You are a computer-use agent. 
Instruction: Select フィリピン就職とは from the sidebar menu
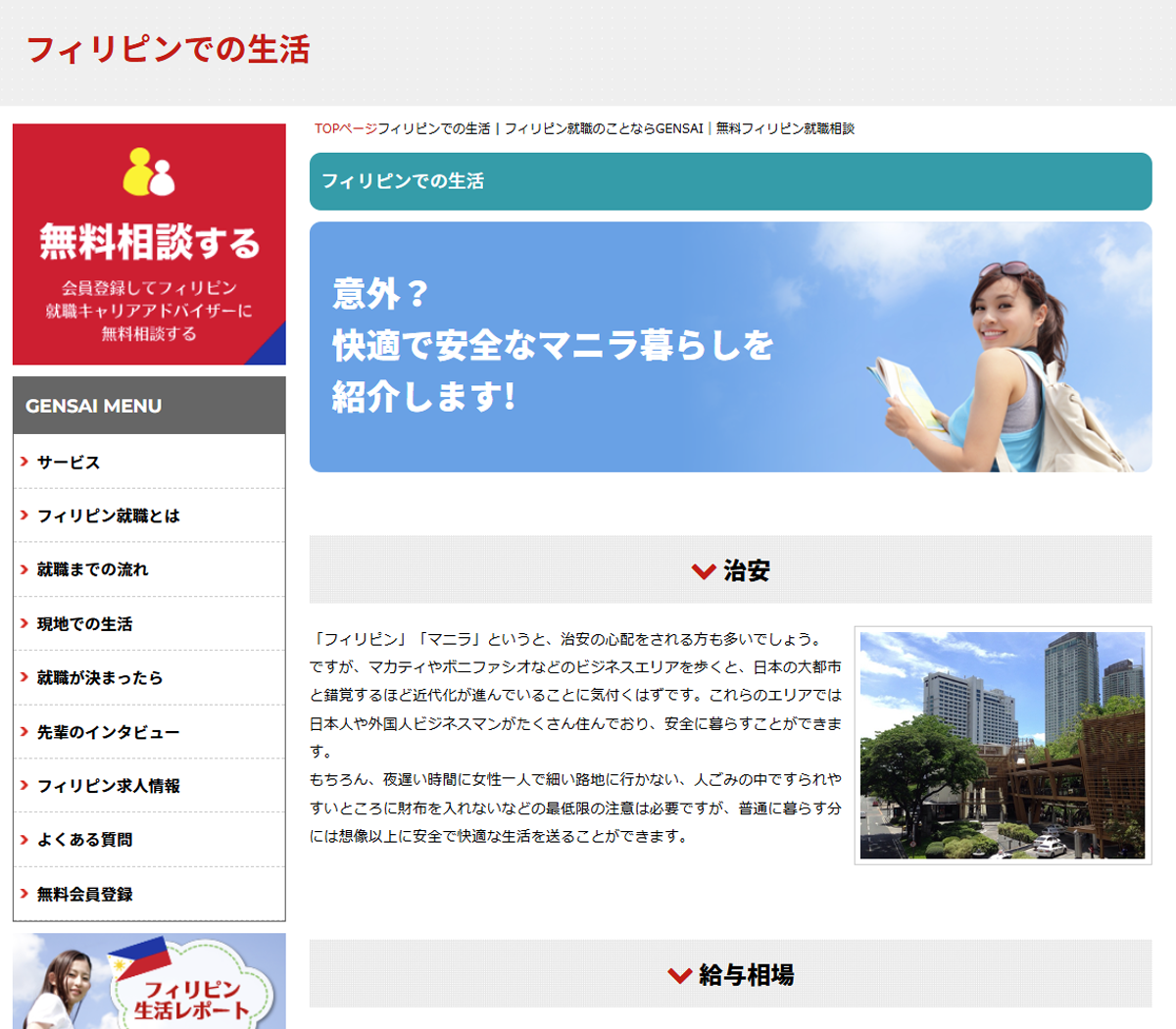108,515
